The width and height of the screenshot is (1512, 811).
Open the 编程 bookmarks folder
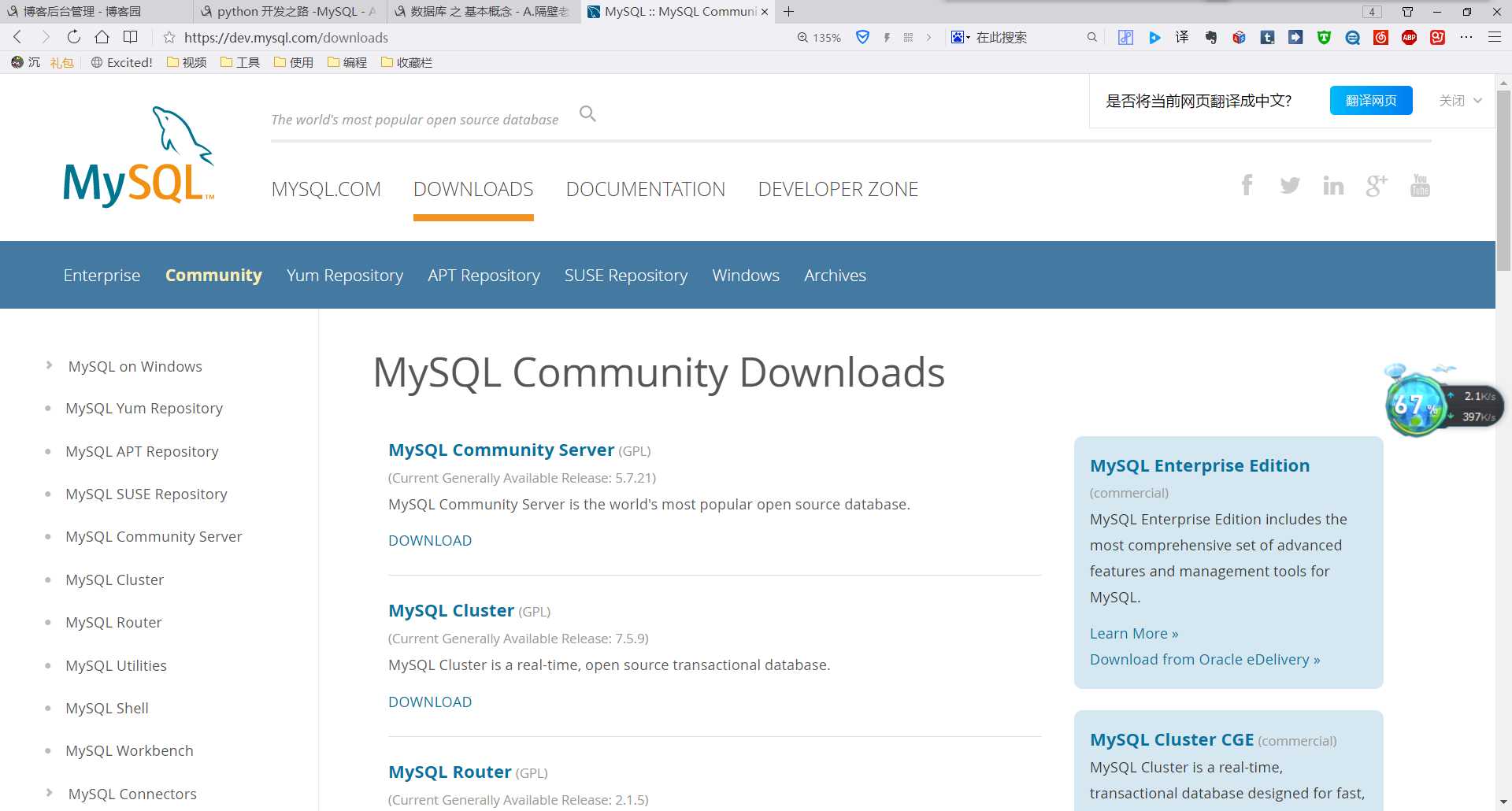(347, 62)
